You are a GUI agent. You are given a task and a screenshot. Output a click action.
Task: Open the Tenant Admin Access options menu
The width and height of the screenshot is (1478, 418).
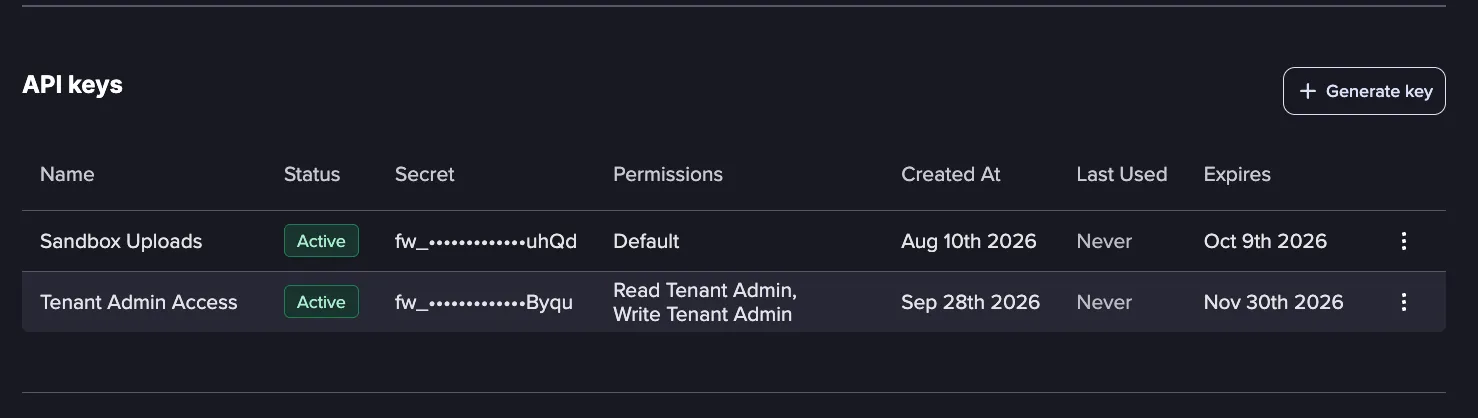(1404, 302)
